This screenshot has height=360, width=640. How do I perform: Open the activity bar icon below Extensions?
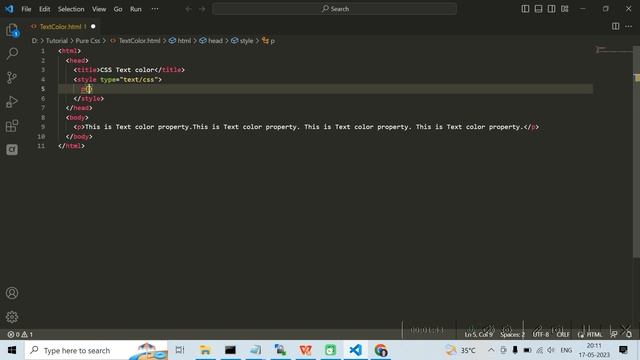tap(12, 150)
